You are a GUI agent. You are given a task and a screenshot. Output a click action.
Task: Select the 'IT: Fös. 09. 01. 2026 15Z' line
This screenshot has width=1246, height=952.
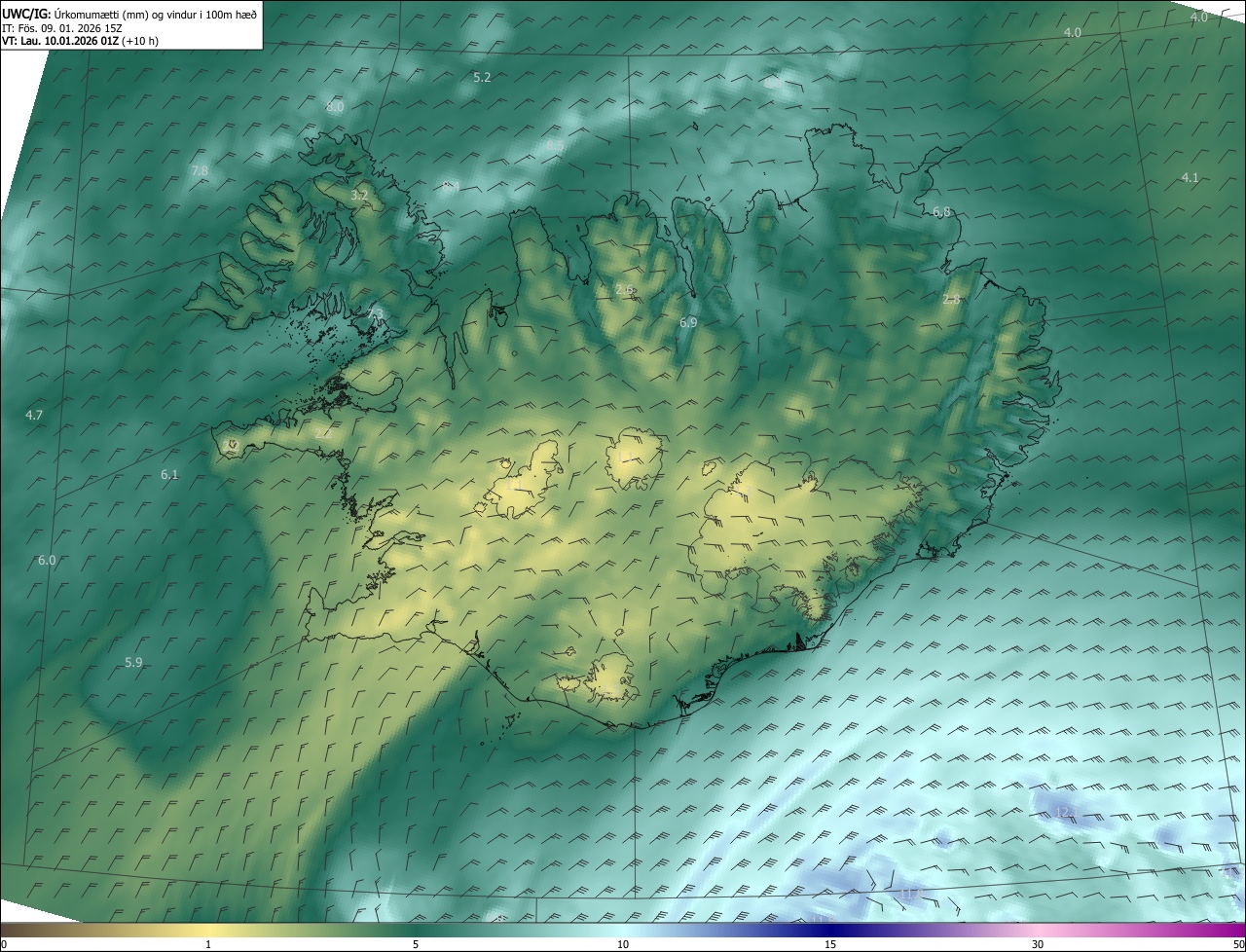tap(62, 27)
